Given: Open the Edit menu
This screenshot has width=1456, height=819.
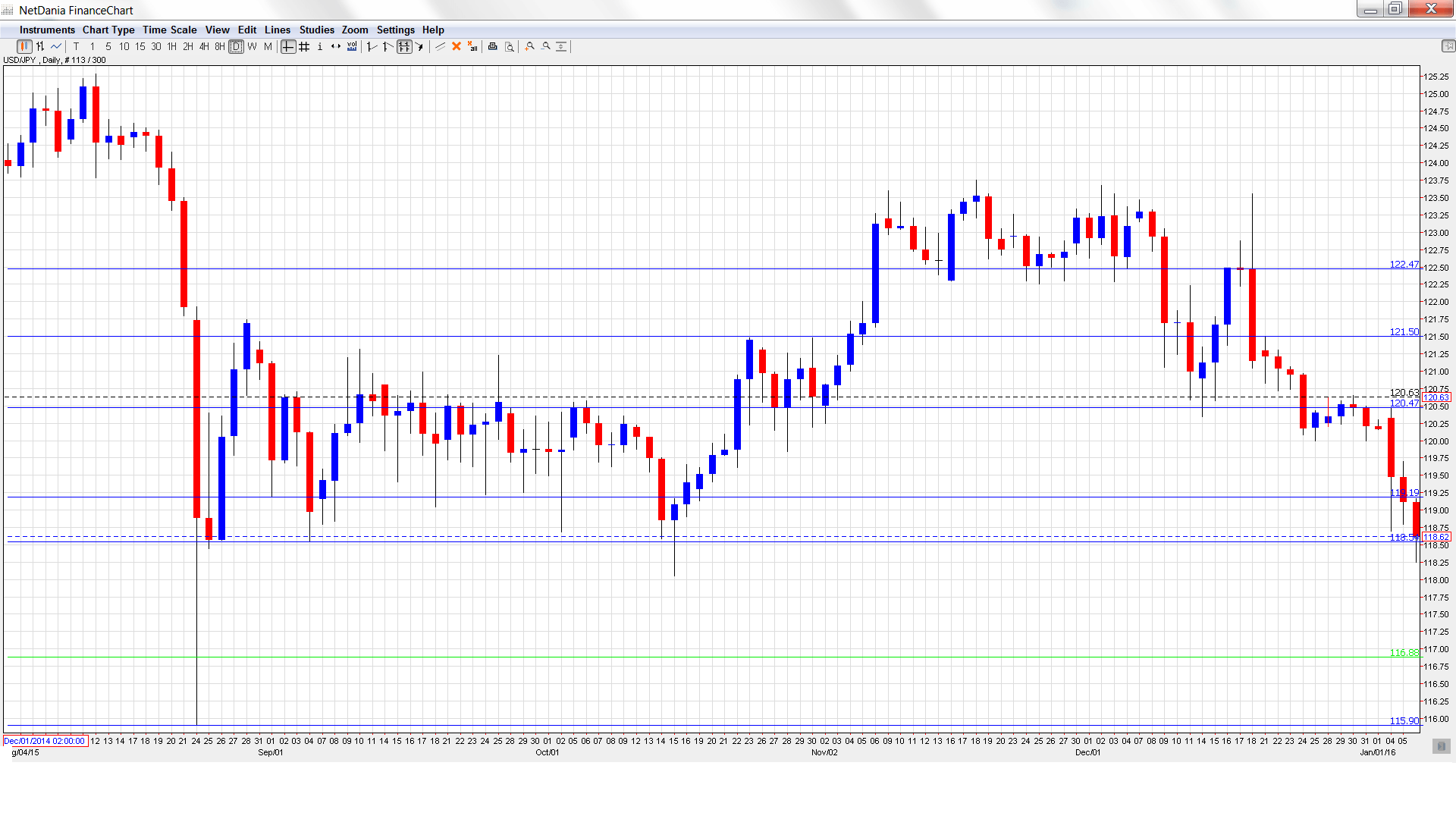Looking at the screenshot, I should [247, 30].
